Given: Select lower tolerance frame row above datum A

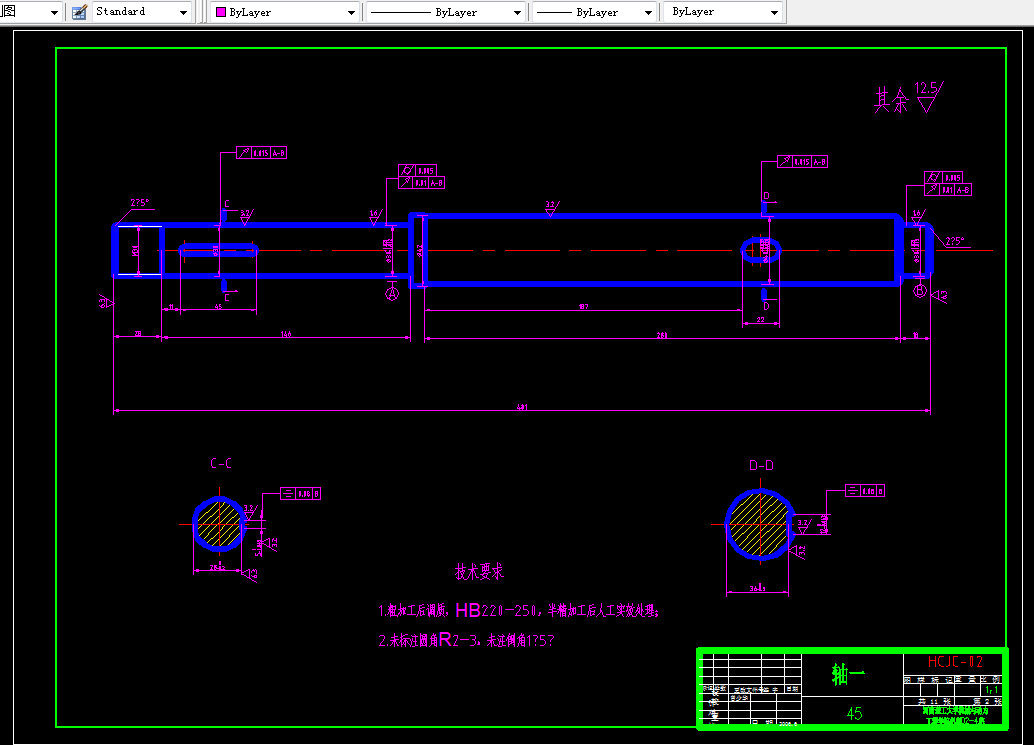Looking at the screenshot, I should [421, 183].
